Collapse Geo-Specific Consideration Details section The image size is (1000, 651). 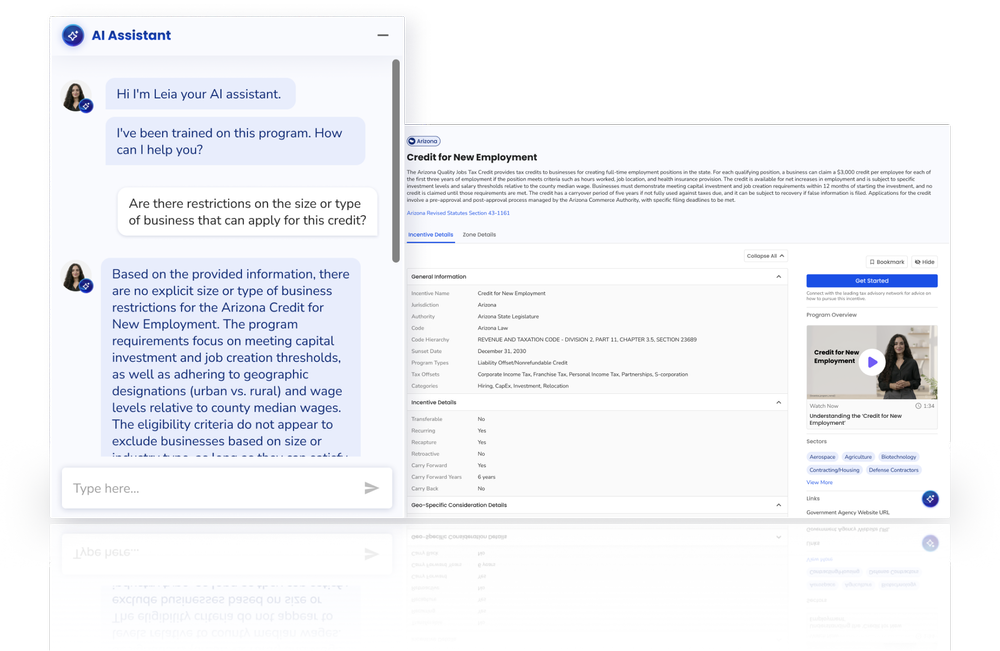tap(778, 505)
